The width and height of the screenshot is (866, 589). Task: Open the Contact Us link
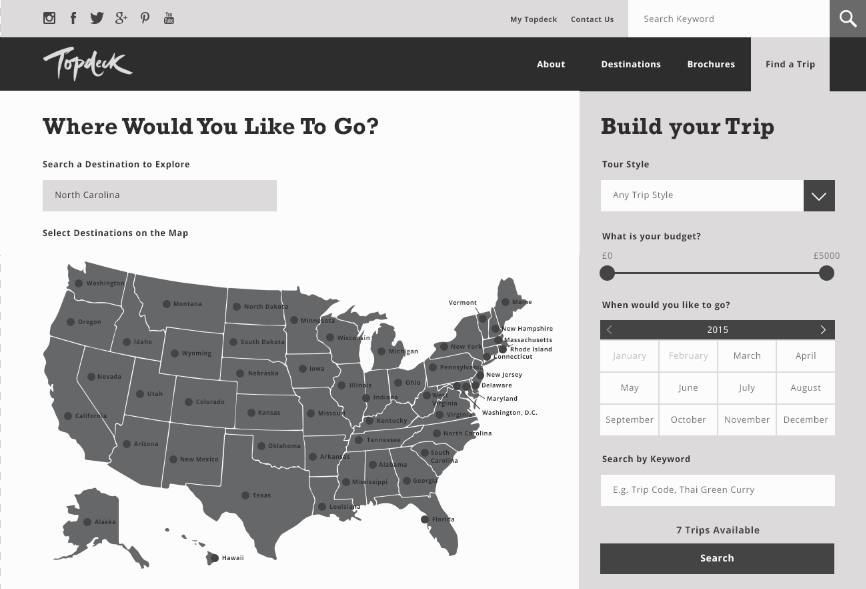(x=592, y=19)
